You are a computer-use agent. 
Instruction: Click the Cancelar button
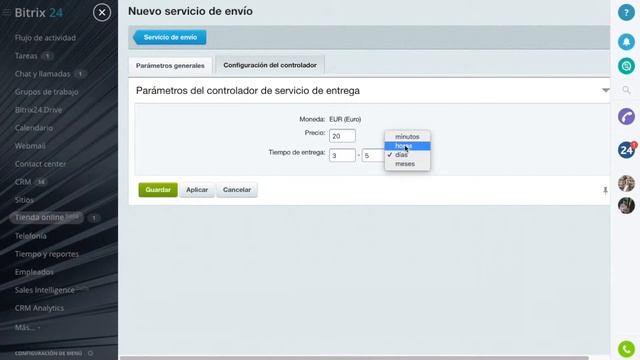(237, 190)
